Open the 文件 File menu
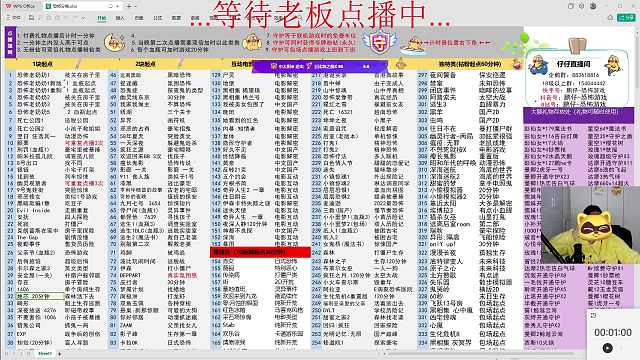The image size is (640, 360). 14,18
